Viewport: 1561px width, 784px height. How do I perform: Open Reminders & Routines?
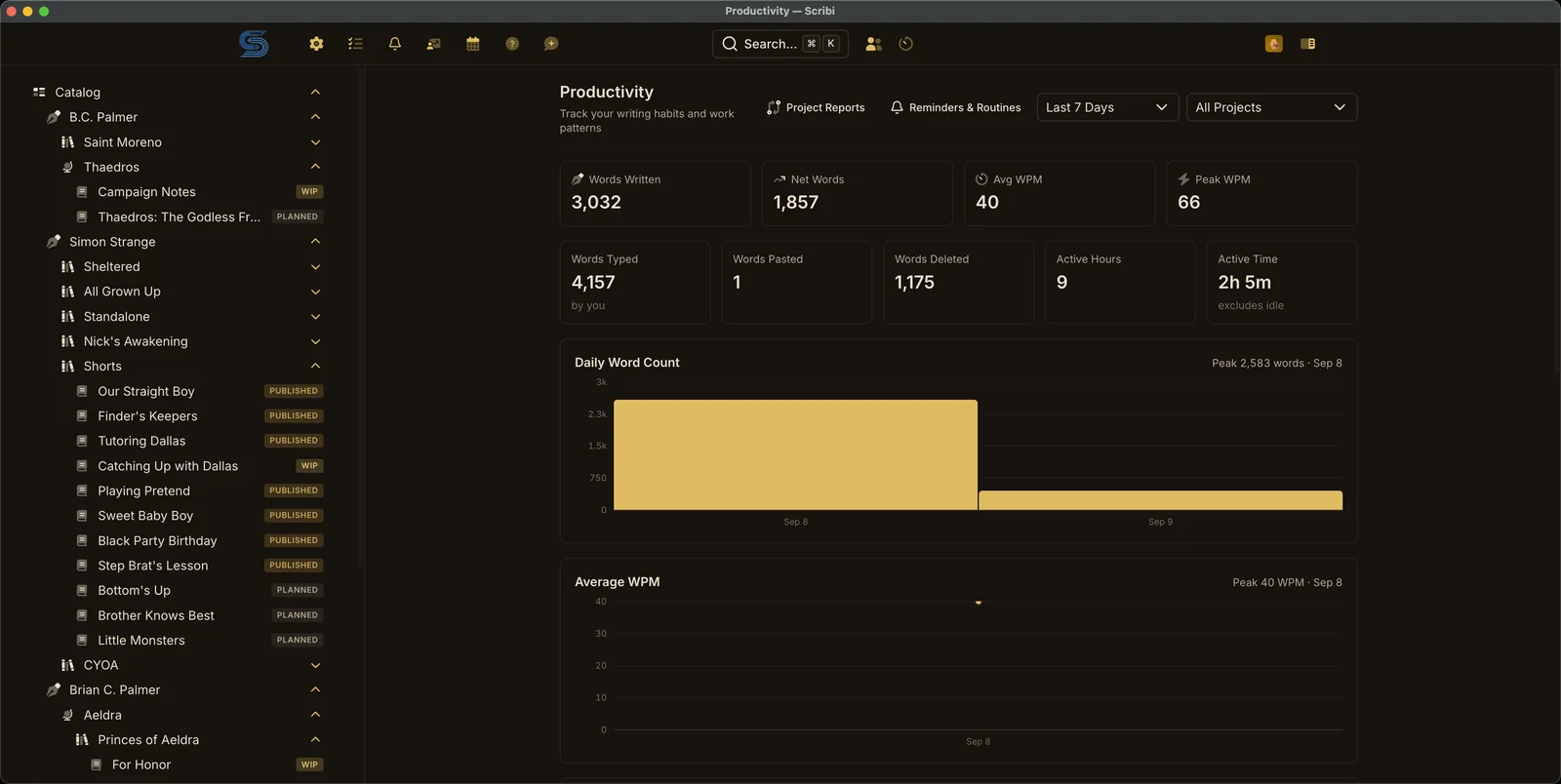pyautogui.click(x=956, y=107)
